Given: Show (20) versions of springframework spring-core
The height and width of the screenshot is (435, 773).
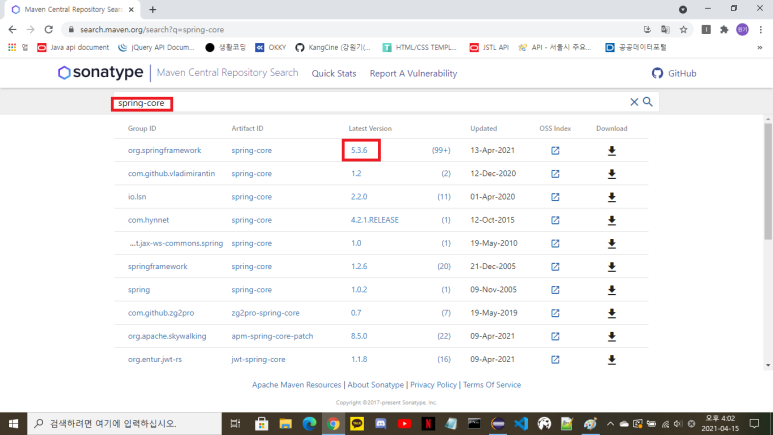Looking at the screenshot, I should click(444, 266).
